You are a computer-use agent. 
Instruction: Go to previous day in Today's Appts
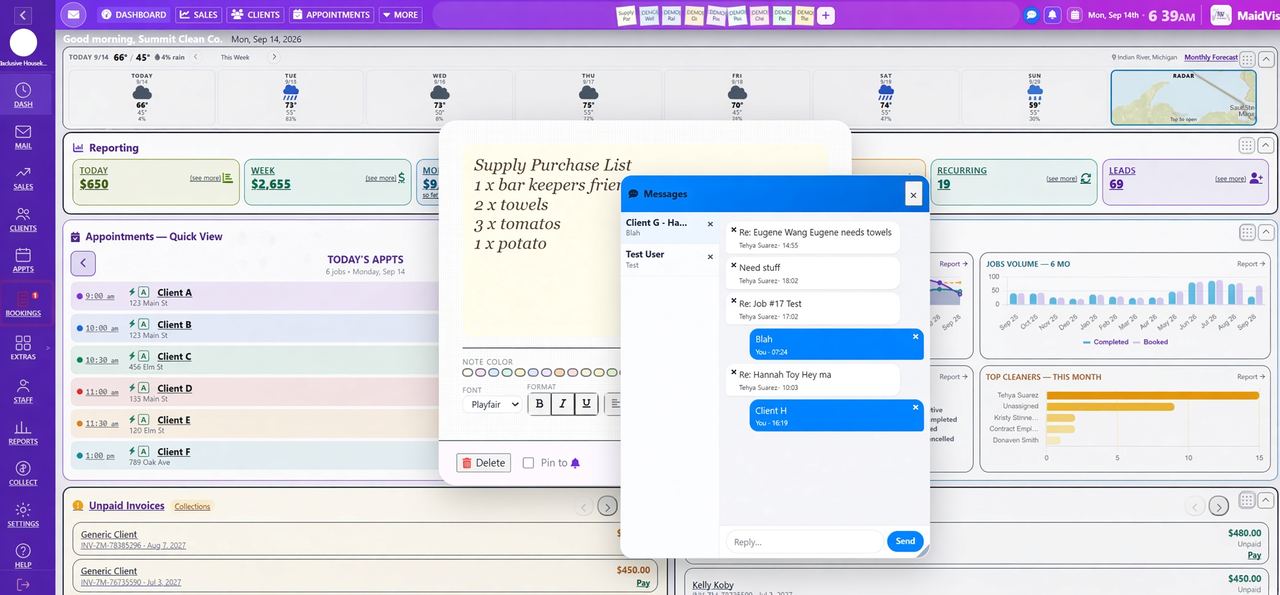tap(83, 264)
